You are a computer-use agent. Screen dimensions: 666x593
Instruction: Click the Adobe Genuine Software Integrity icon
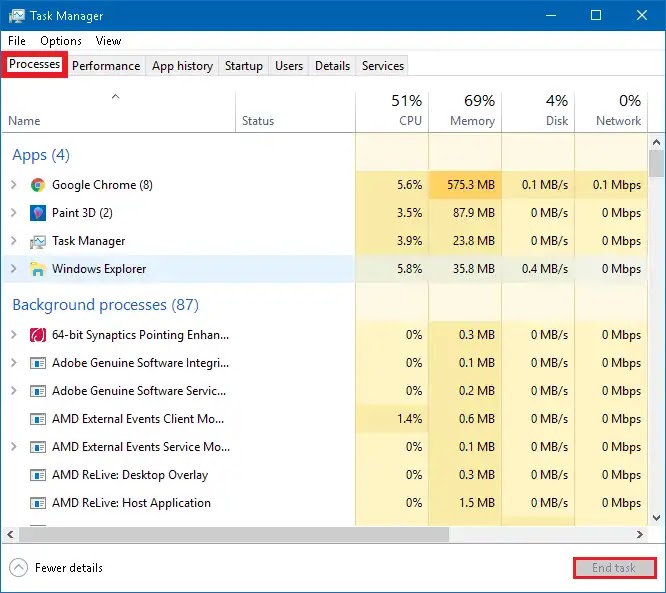pos(38,363)
